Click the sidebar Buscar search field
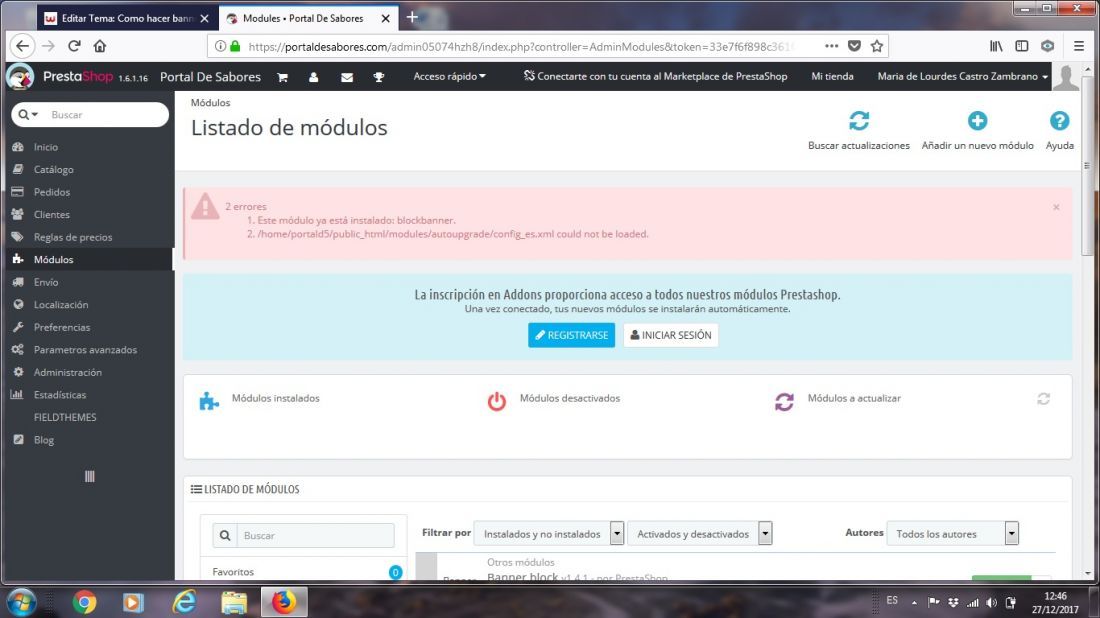 pyautogui.click(x=105, y=114)
